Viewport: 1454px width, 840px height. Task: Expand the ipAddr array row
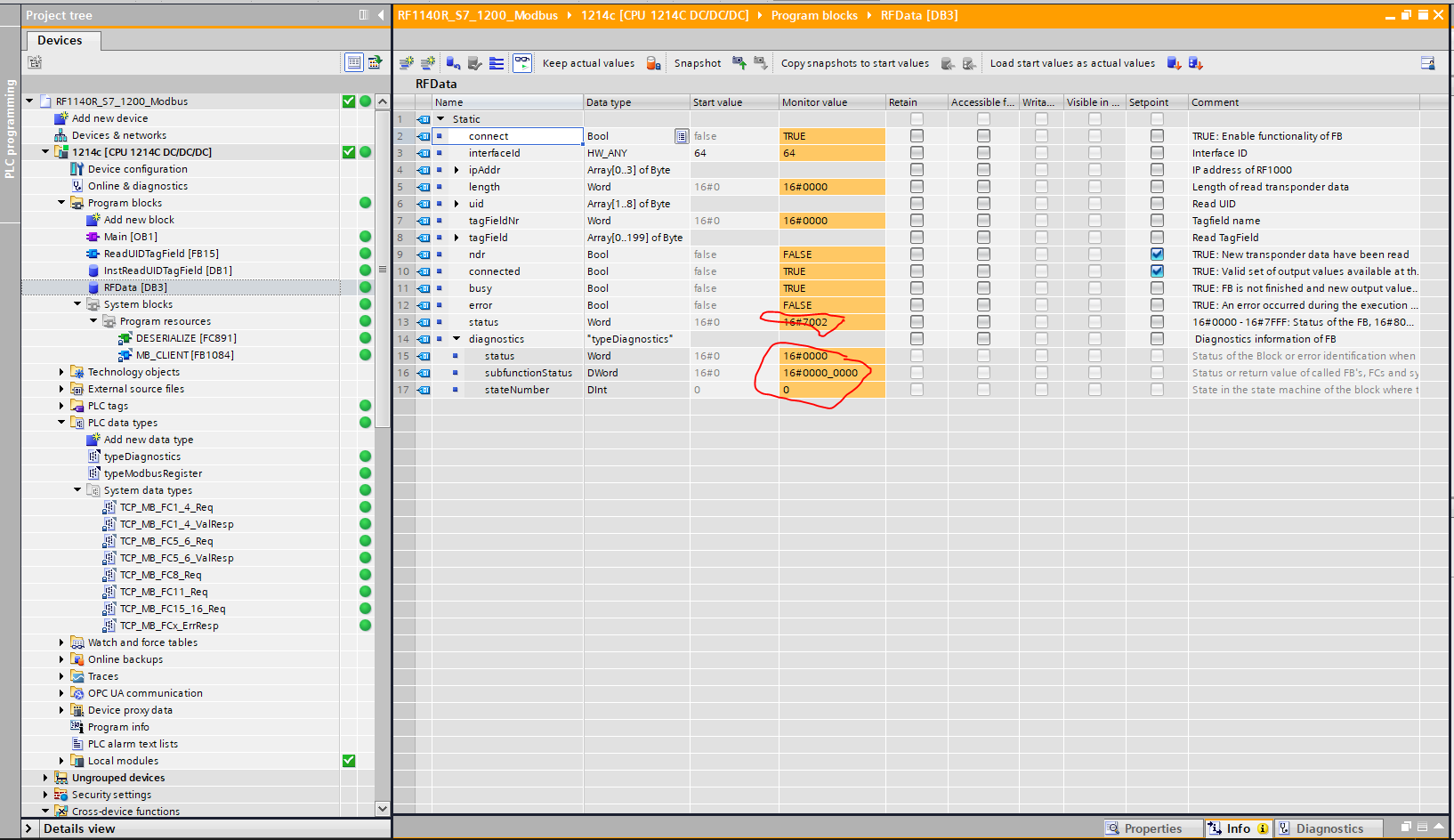[x=456, y=170]
